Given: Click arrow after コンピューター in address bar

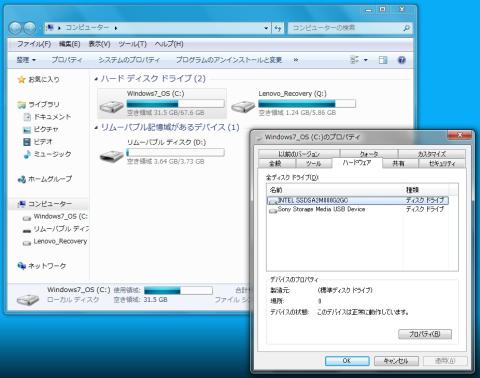Looking at the screenshot, I should click(x=116, y=28).
